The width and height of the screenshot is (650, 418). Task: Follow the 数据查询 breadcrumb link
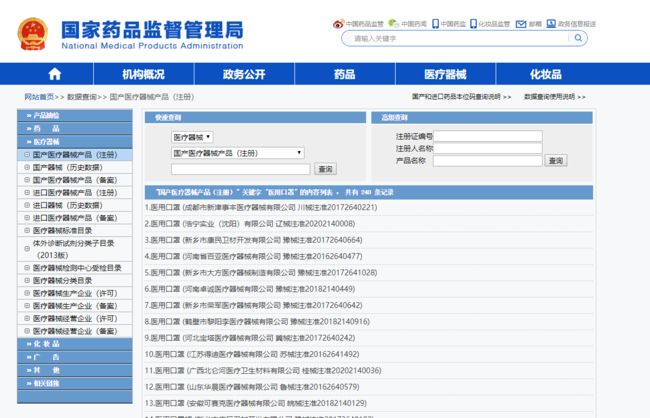82,97
